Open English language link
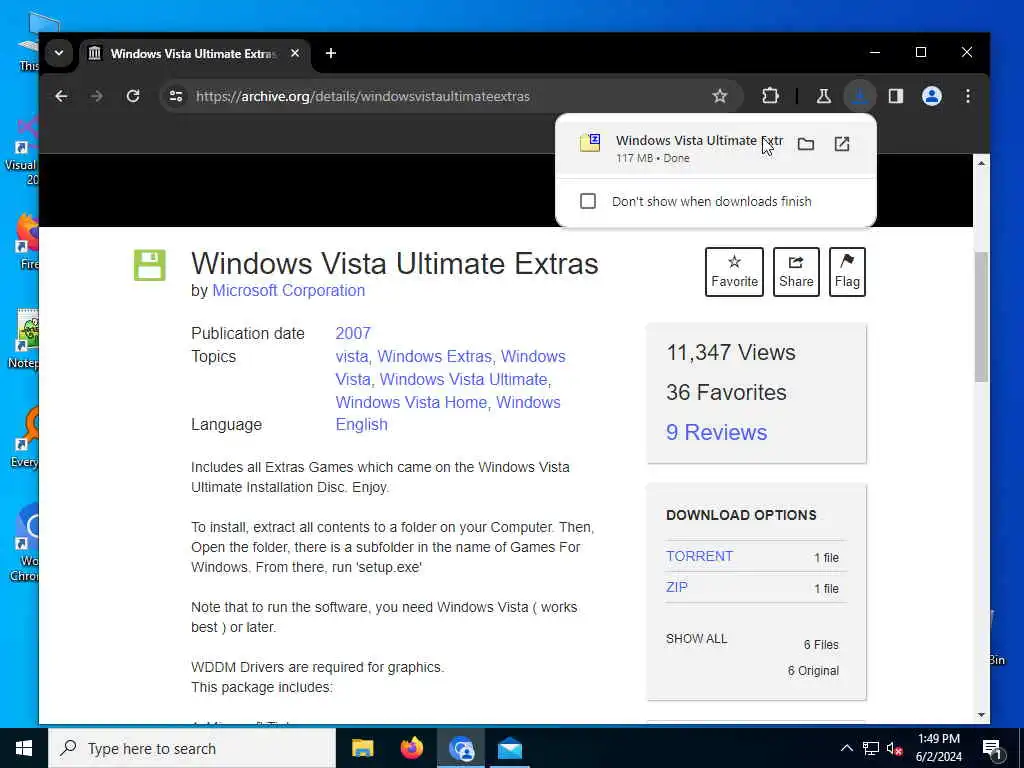1024x768 pixels. [x=362, y=424]
